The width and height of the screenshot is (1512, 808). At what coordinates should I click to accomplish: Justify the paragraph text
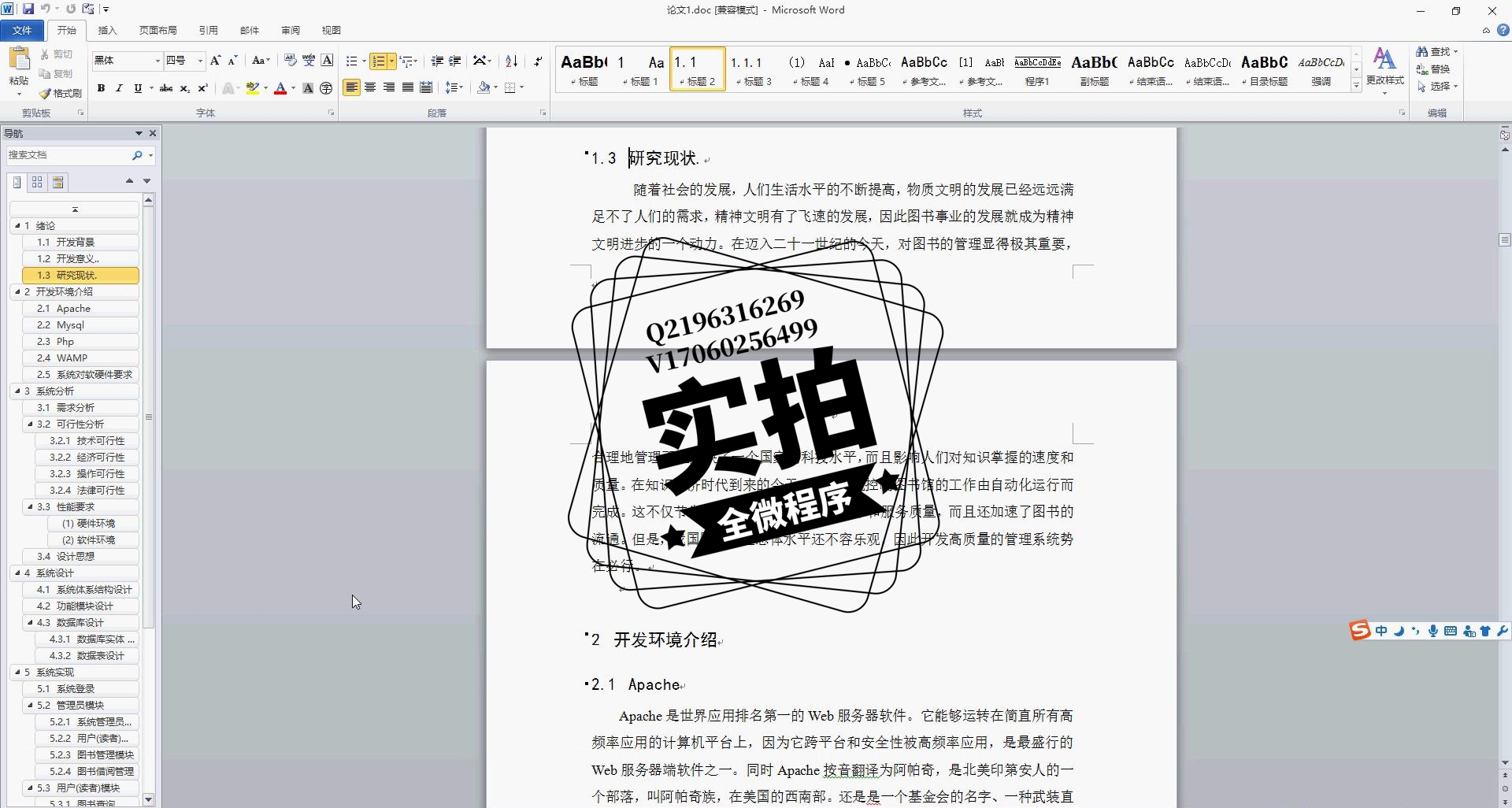click(x=408, y=87)
